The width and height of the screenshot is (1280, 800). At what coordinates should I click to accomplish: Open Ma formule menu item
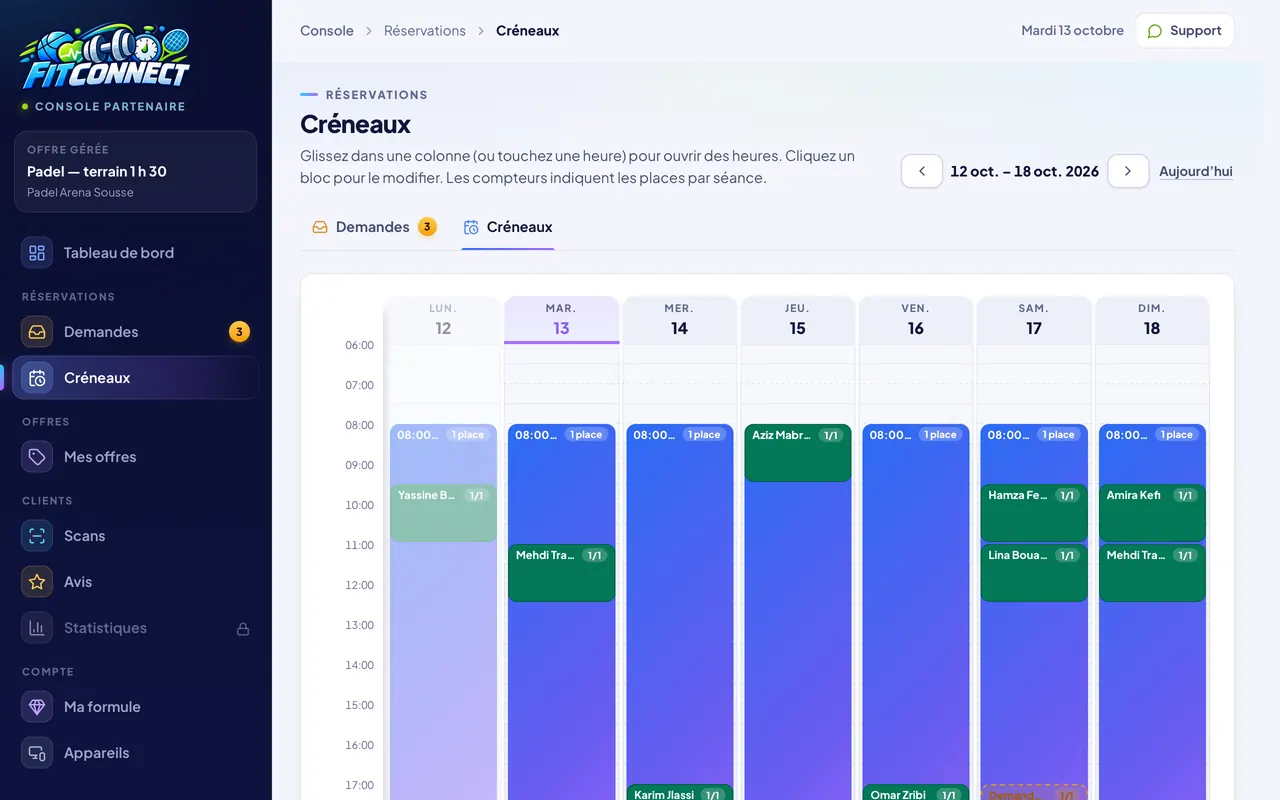pos(136,707)
